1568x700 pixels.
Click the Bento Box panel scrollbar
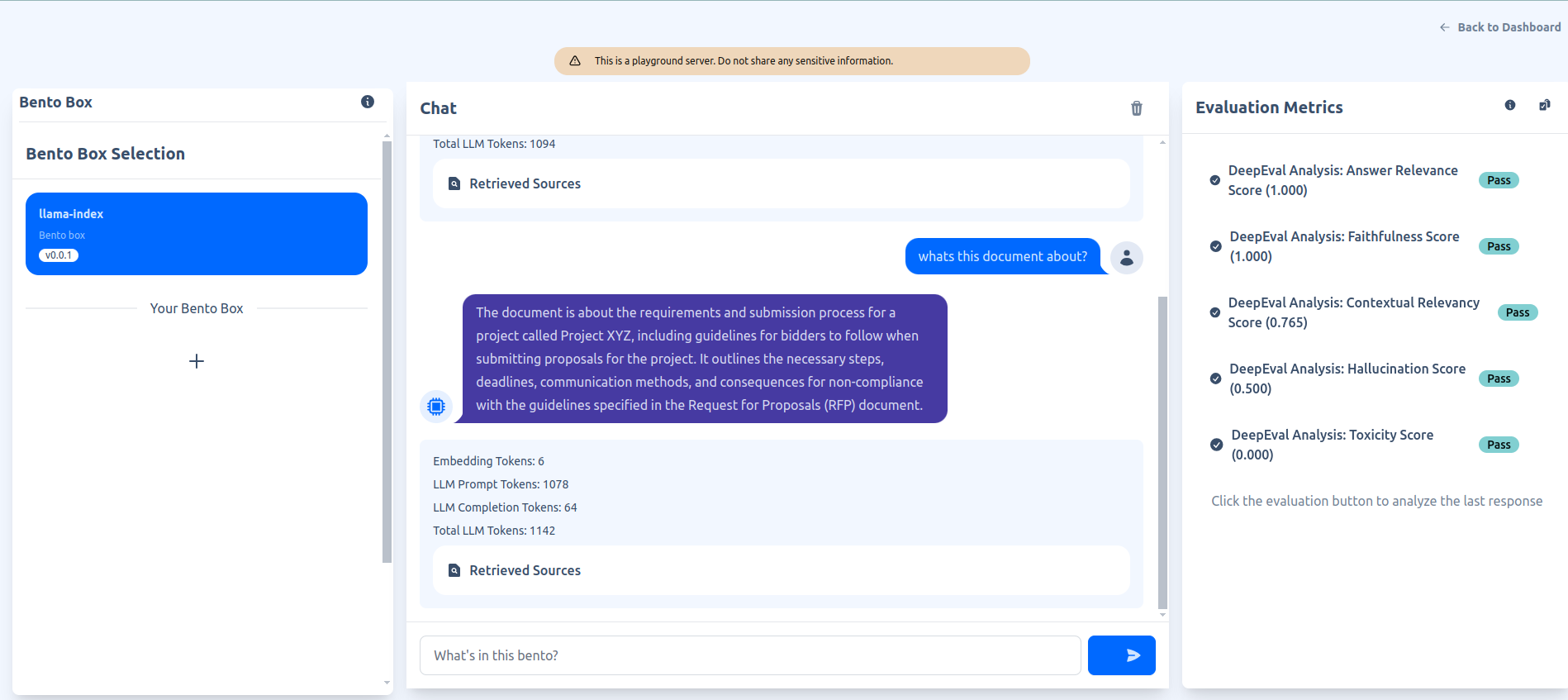pyautogui.click(x=387, y=352)
